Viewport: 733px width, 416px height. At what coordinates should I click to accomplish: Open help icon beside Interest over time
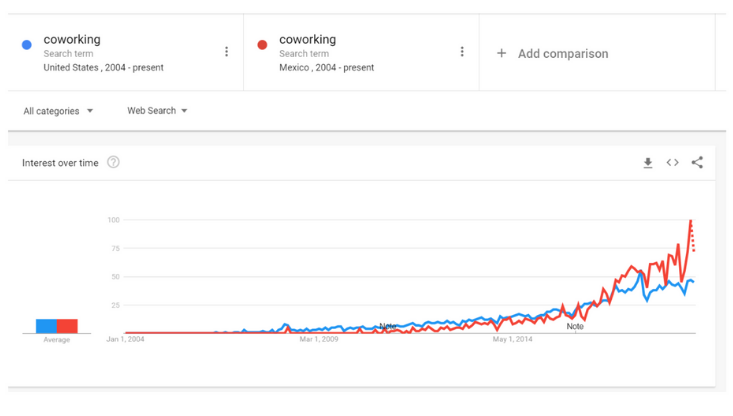(113, 163)
